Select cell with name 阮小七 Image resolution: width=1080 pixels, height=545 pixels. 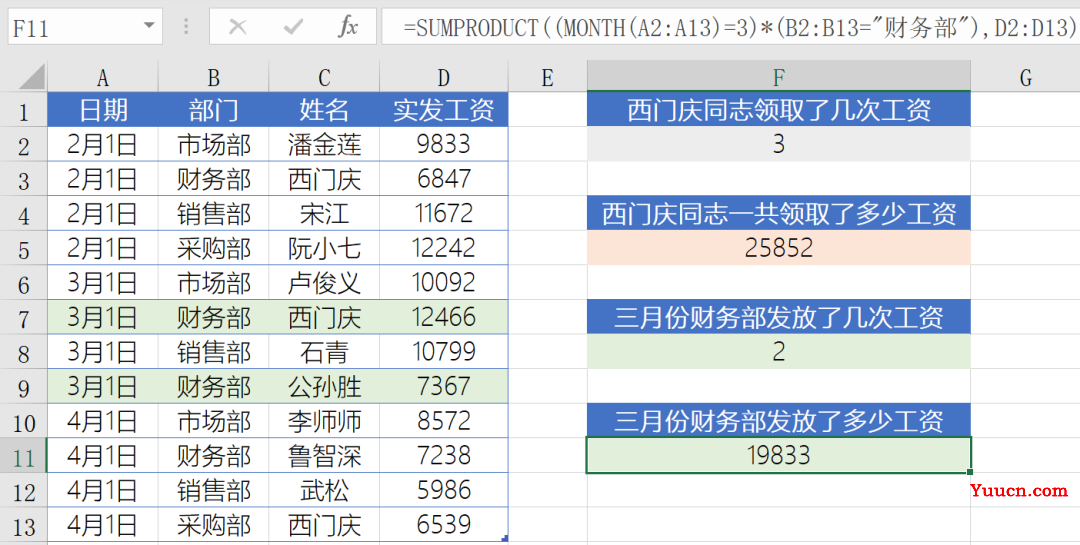point(324,248)
